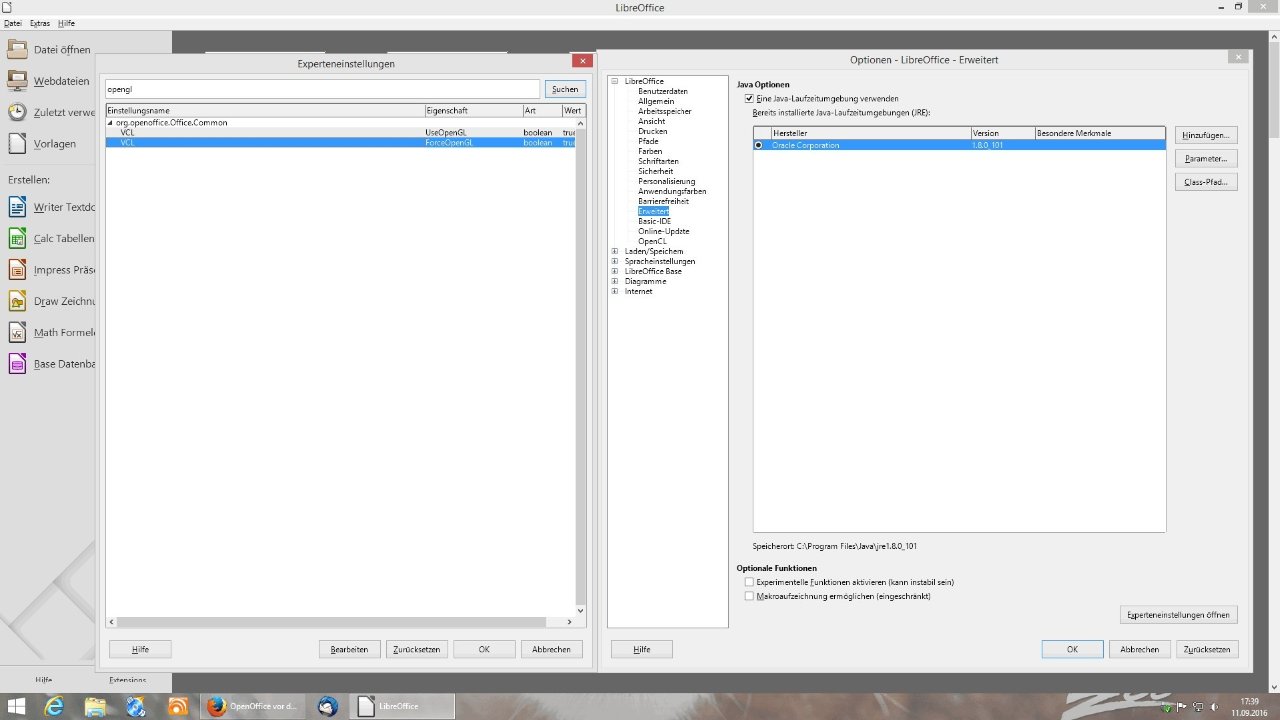1280x720 pixels.
Task: Select Ansicht in options tree
Action: click(x=651, y=121)
